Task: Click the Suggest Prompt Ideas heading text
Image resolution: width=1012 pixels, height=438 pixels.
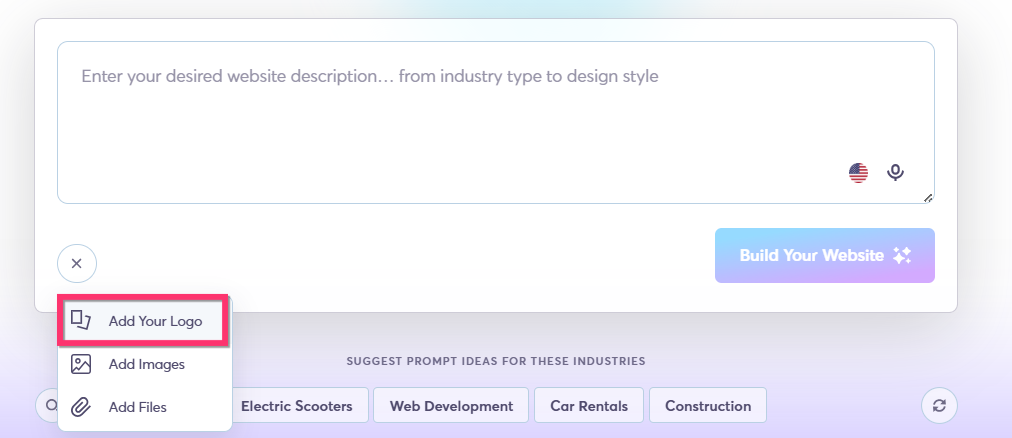Action: [496, 361]
